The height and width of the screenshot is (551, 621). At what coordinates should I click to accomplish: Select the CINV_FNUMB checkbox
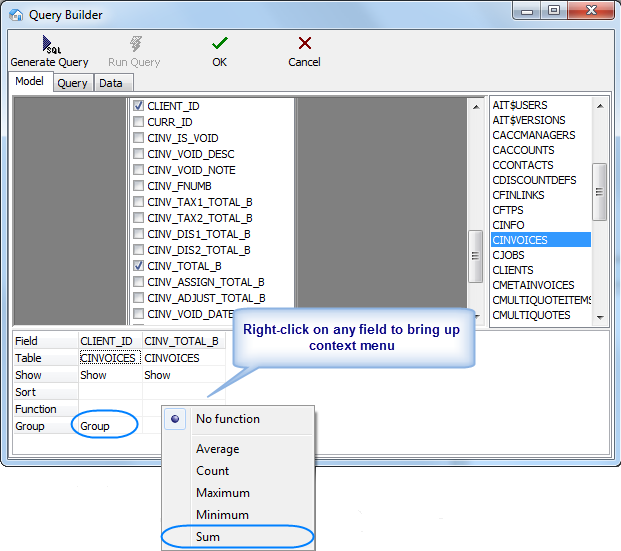(x=138, y=185)
